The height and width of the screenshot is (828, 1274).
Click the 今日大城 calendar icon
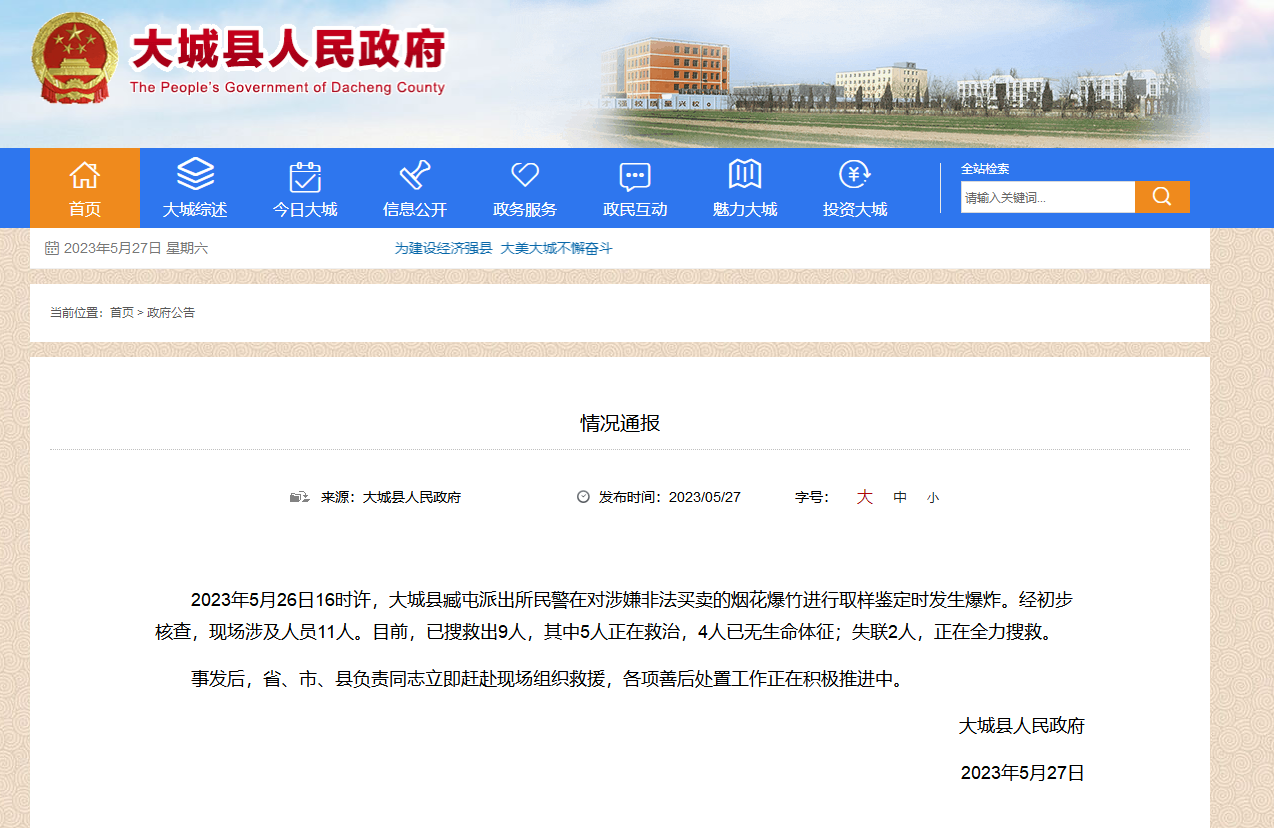click(305, 176)
